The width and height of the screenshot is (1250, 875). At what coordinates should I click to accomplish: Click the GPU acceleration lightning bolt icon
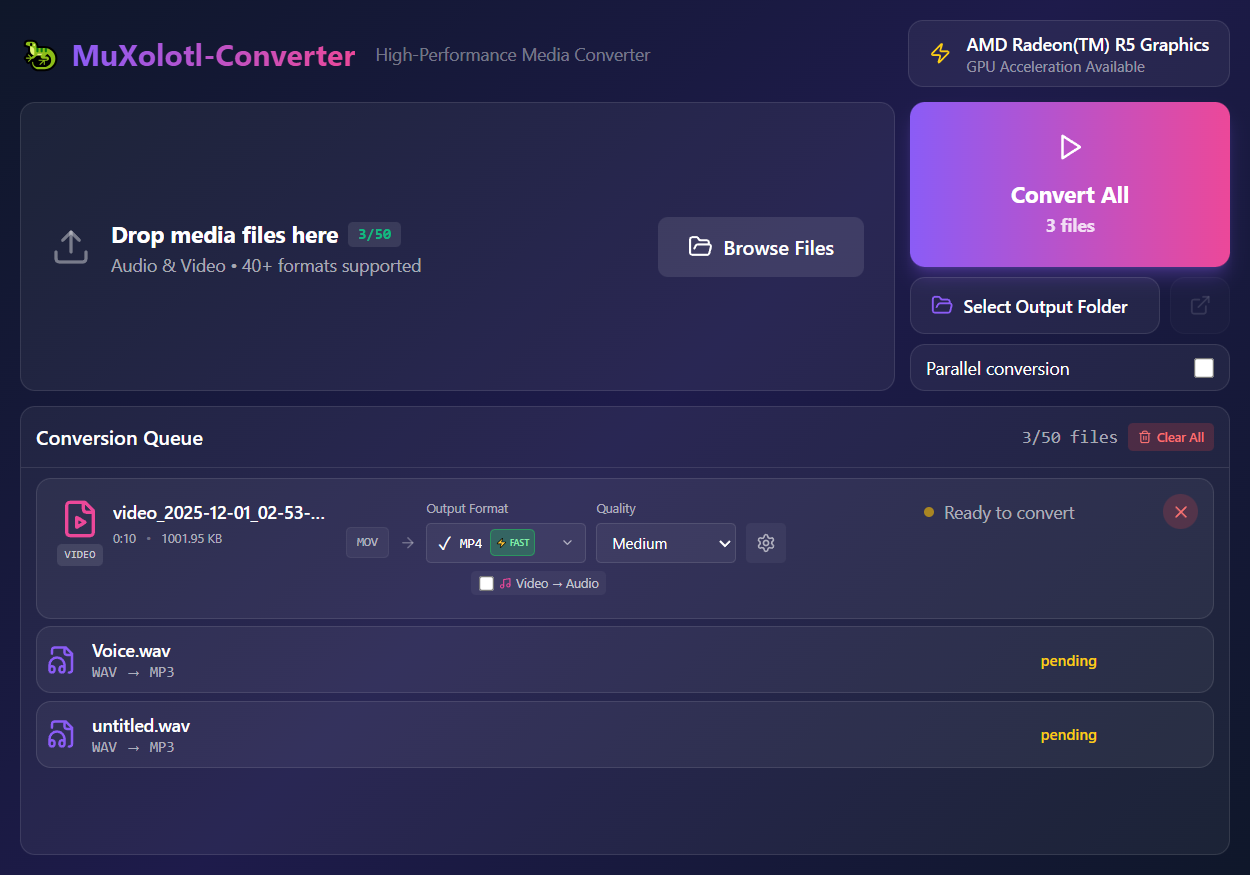tap(940, 53)
